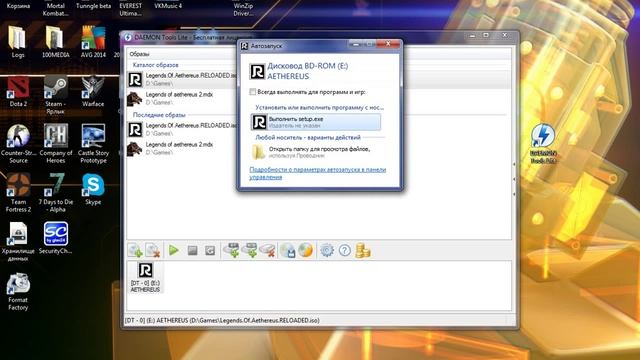The height and width of the screenshot is (360, 640).
Task: Open the Skype desktop shortcut
Action: click(93, 189)
